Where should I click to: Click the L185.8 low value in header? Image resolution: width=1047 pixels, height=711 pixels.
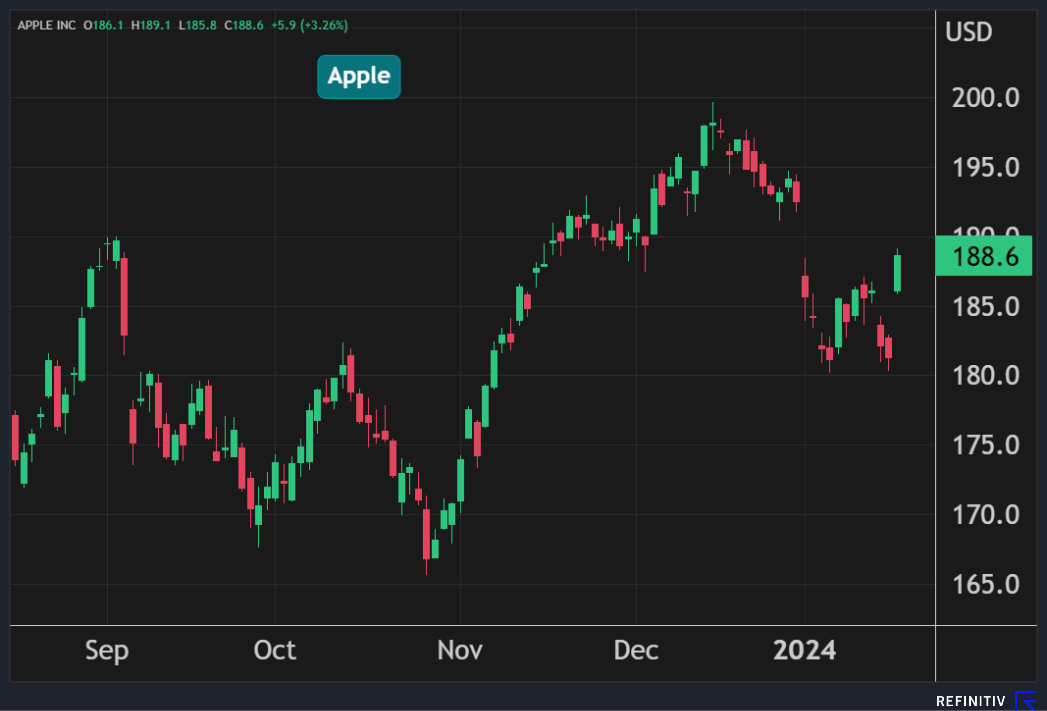pyautogui.click(x=198, y=24)
